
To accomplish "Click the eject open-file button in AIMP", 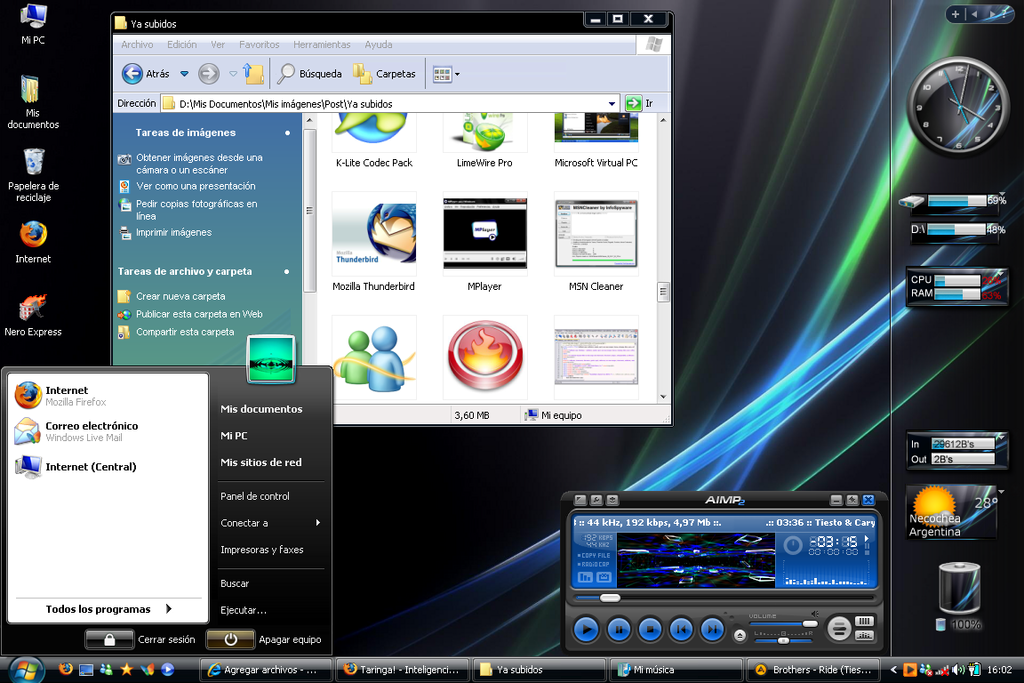I will pos(739,635).
